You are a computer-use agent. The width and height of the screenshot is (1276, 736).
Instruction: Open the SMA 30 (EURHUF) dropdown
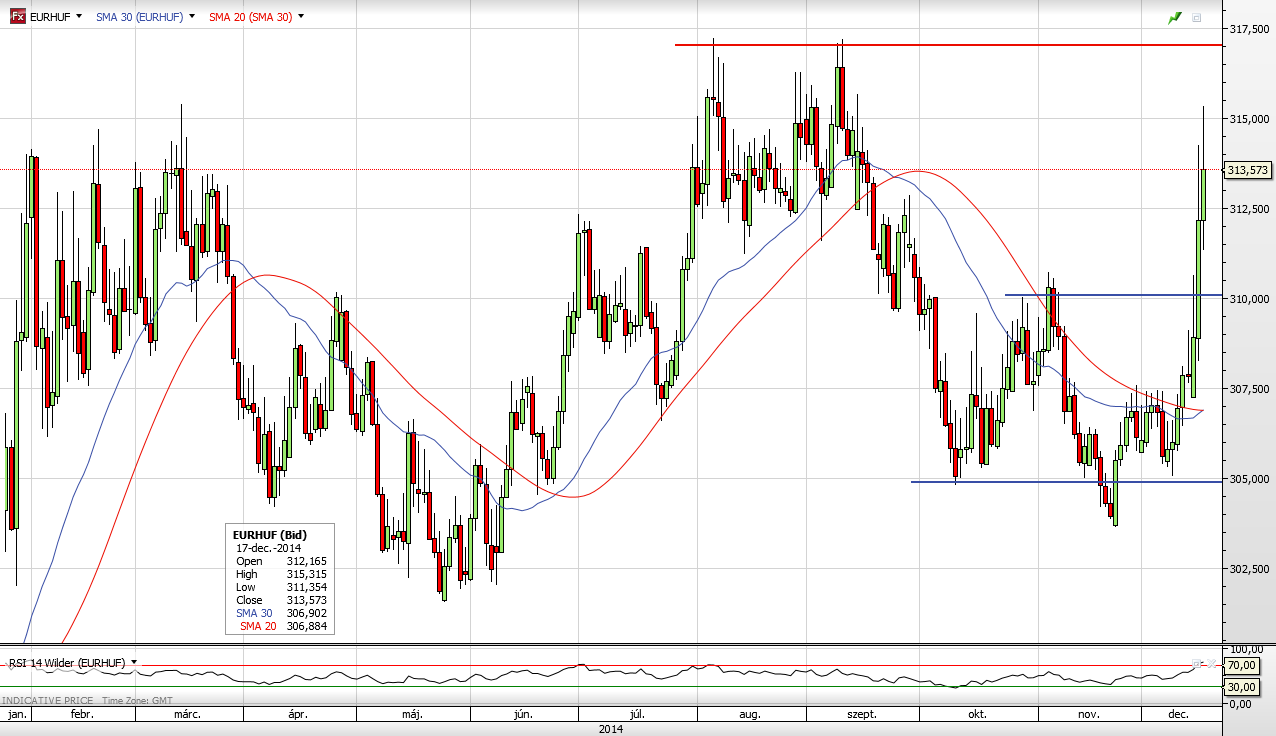[x=191, y=16]
